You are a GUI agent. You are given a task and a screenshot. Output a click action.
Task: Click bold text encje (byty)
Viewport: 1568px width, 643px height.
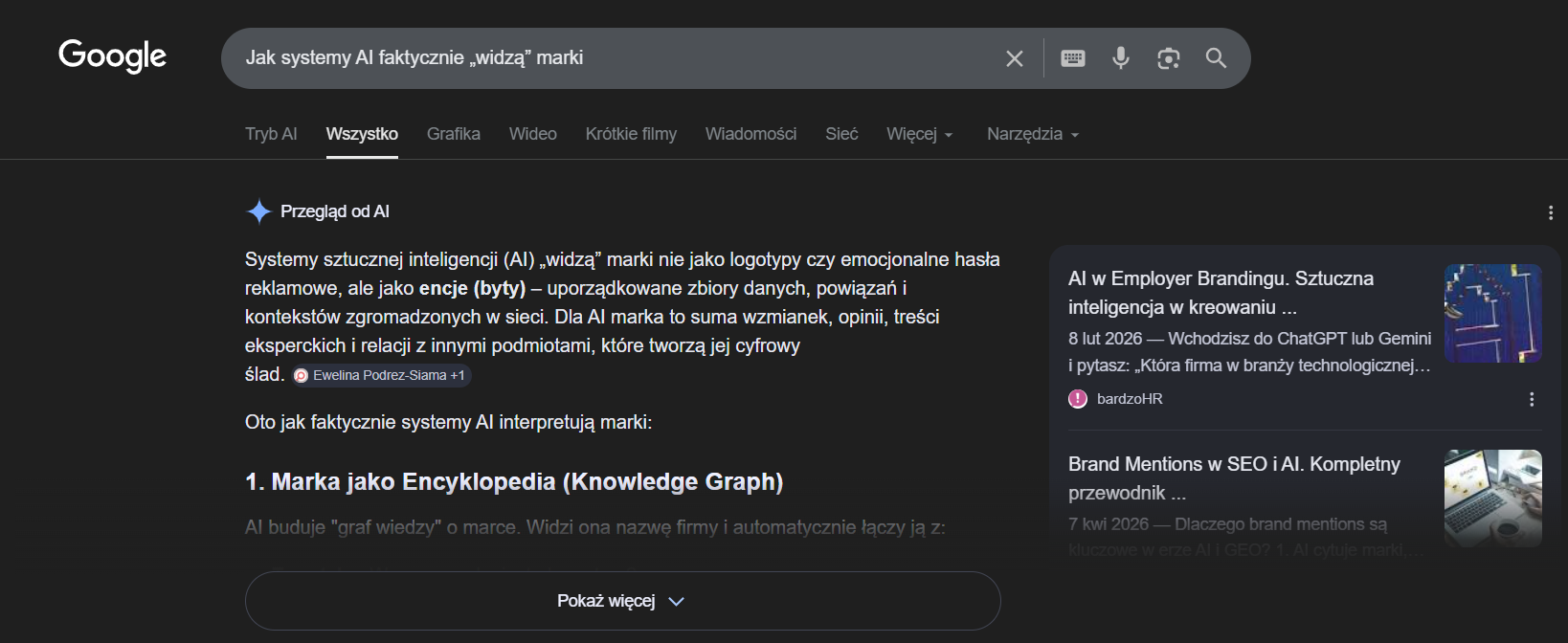point(472,288)
